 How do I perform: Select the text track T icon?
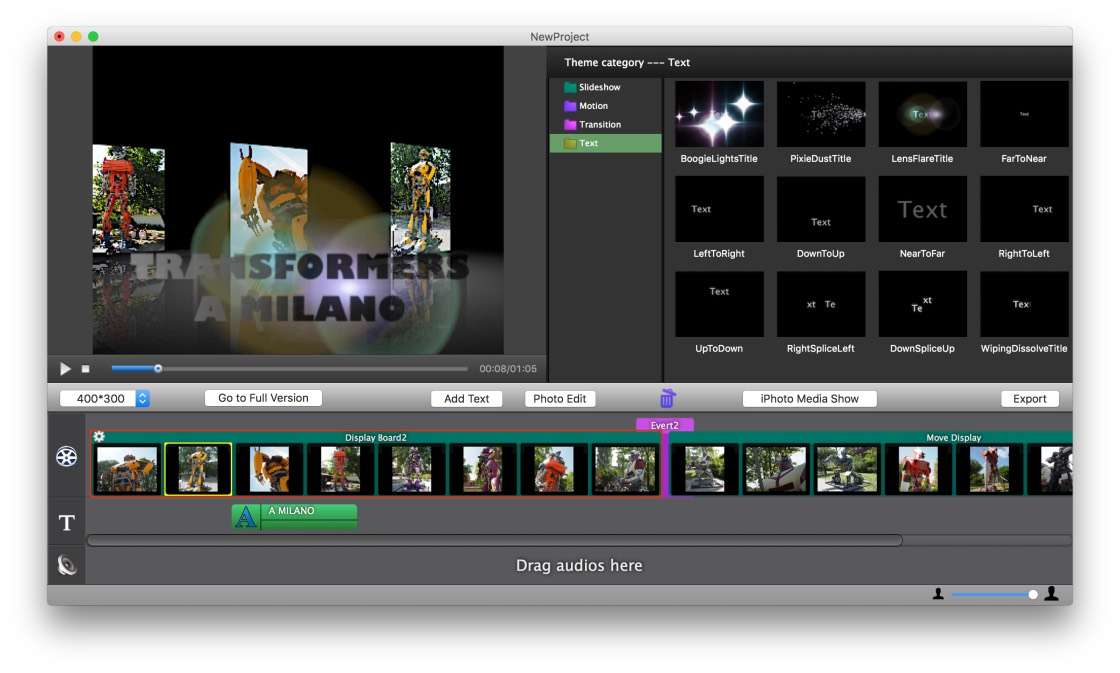pos(67,523)
